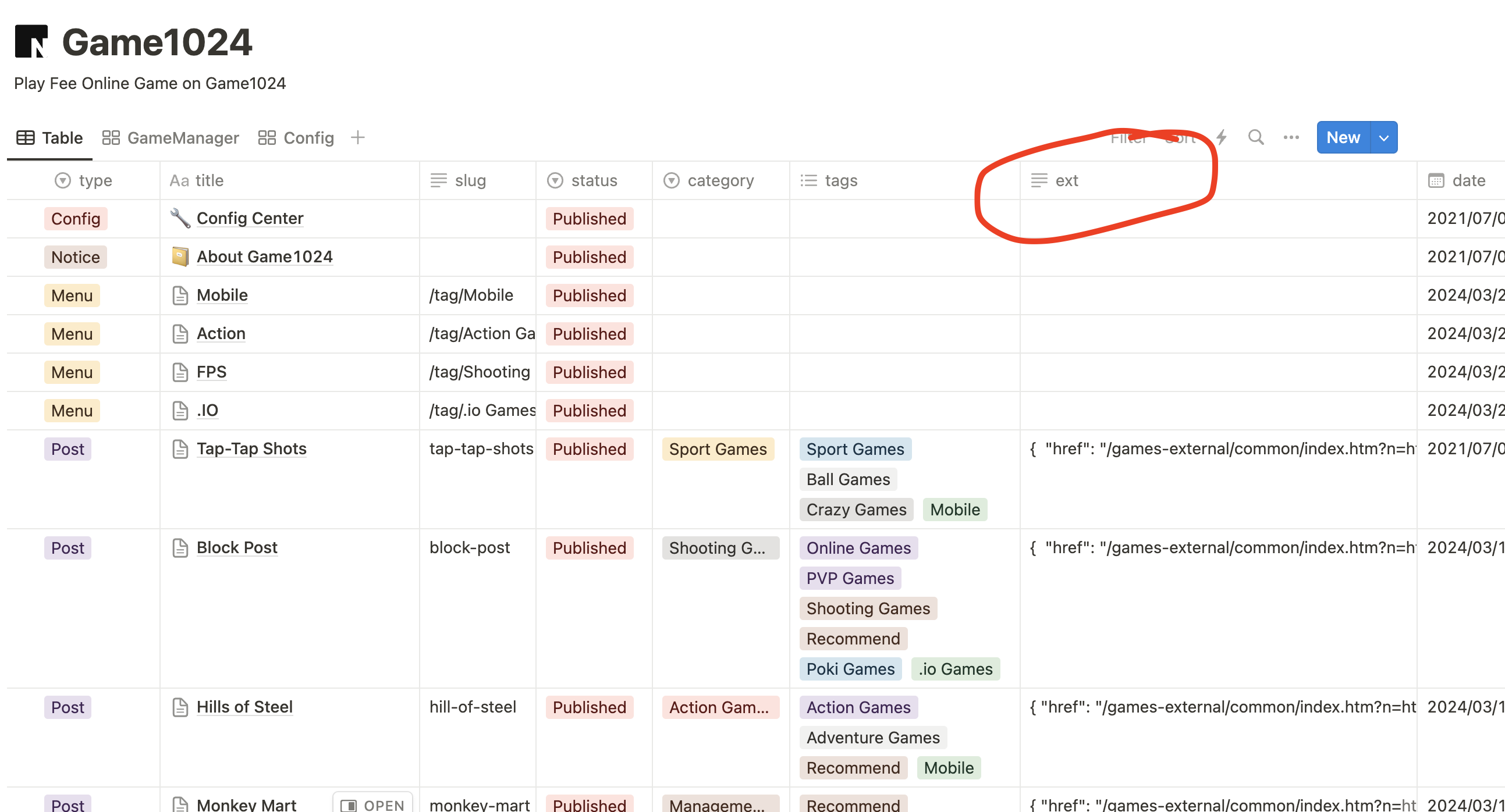The width and height of the screenshot is (1505, 812).
Task: Open the Sort option in the toolbar
Action: (x=1180, y=138)
